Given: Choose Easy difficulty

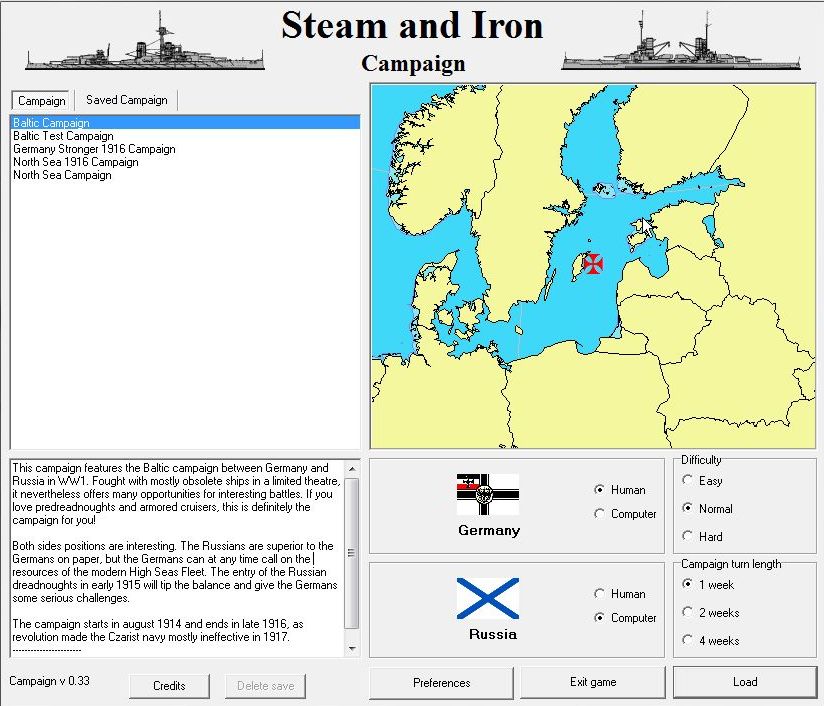Looking at the screenshot, I should point(688,481).
